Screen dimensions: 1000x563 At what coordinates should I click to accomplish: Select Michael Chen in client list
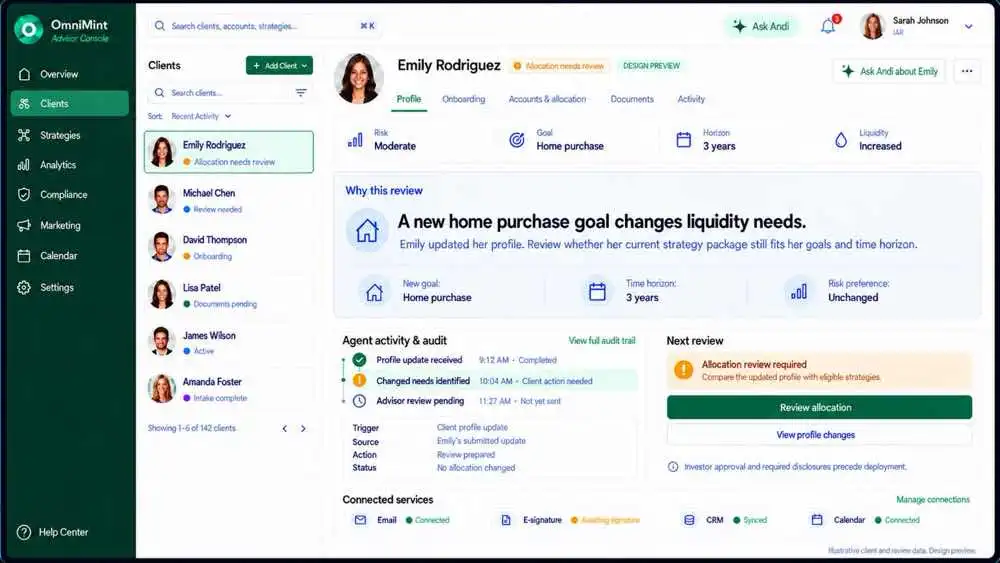tap(229, 200)
